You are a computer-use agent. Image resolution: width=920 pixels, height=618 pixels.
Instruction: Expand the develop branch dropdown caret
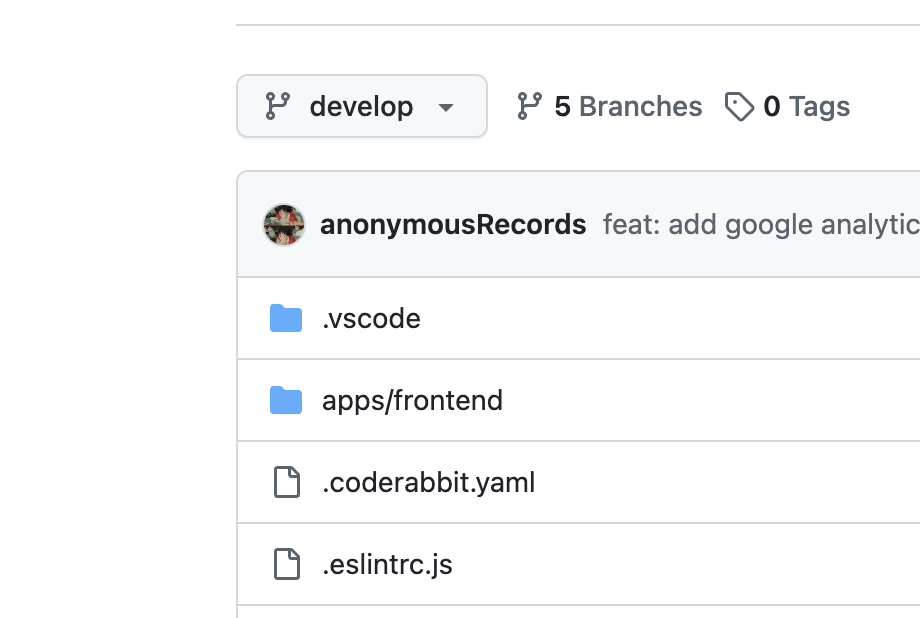446,107
